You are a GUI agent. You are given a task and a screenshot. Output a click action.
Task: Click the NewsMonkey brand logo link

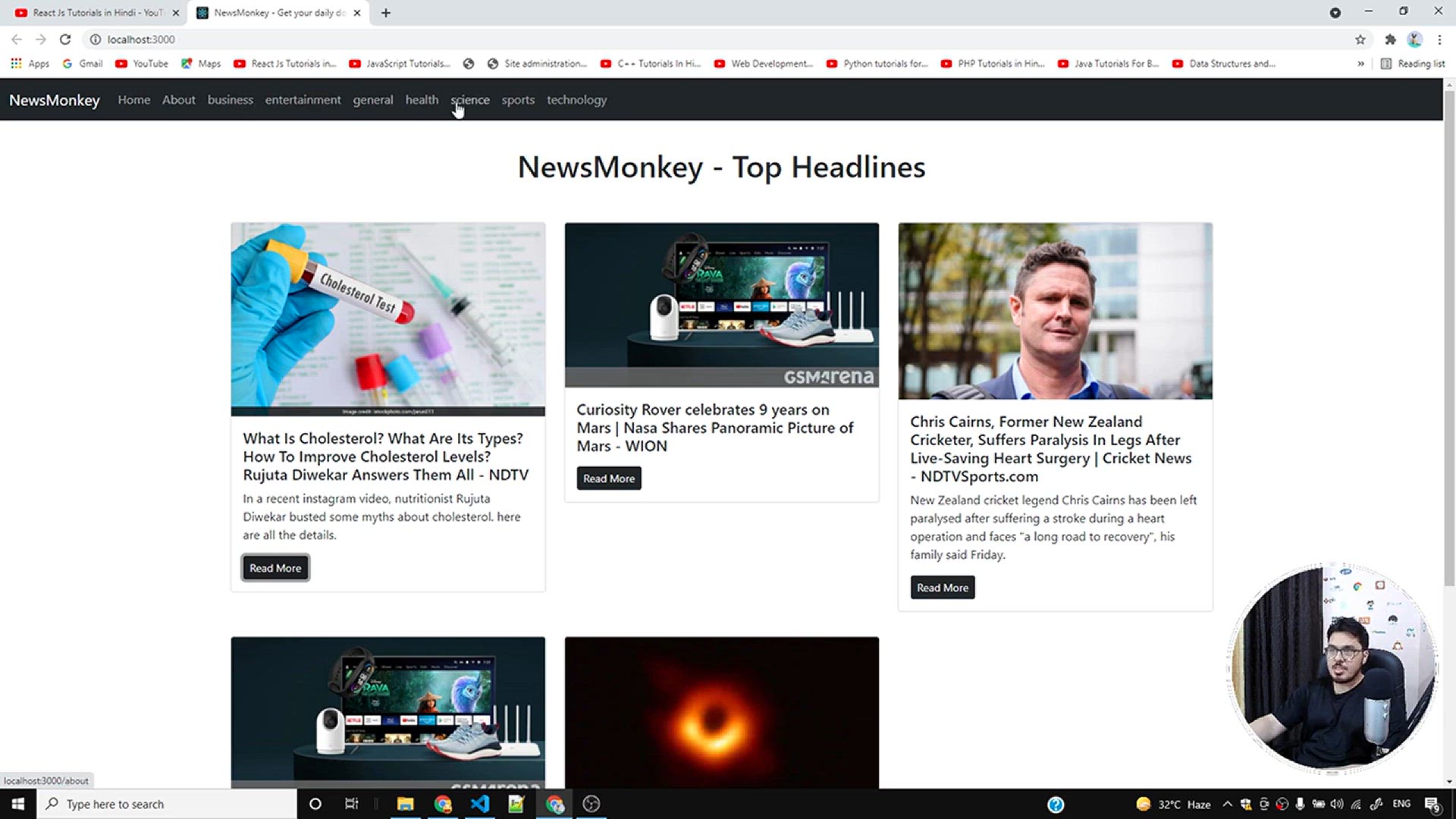55,100
